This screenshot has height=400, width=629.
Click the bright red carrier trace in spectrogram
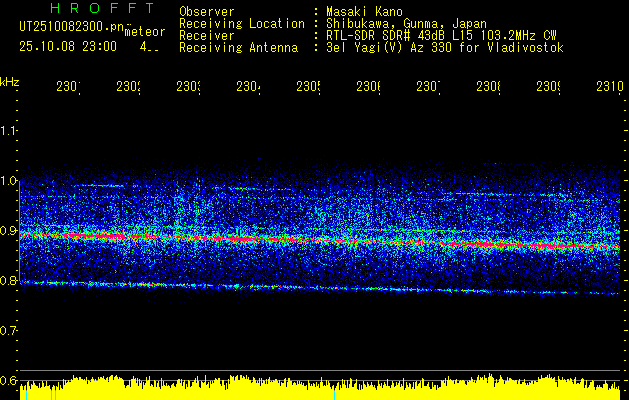(319, 240)
